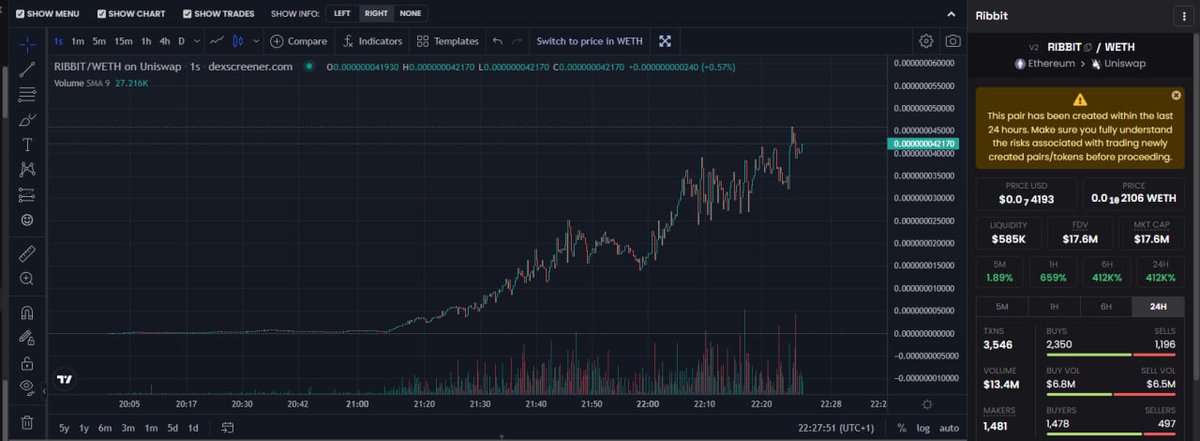The height and width of the screenshot is (441, 1200).
Task: Select the text annotation tool
Action: [28, 144]
